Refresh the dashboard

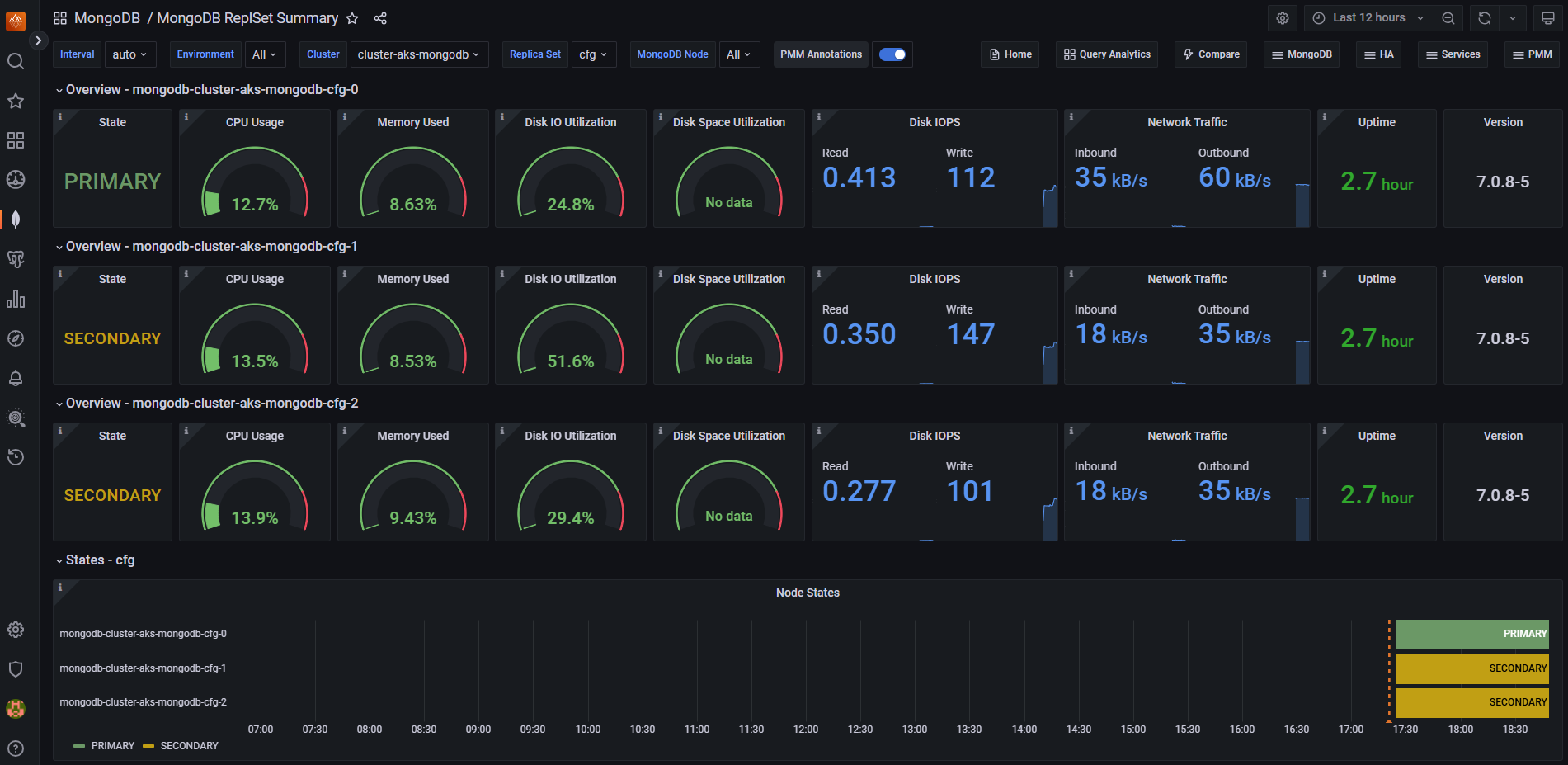(1483, 17)
